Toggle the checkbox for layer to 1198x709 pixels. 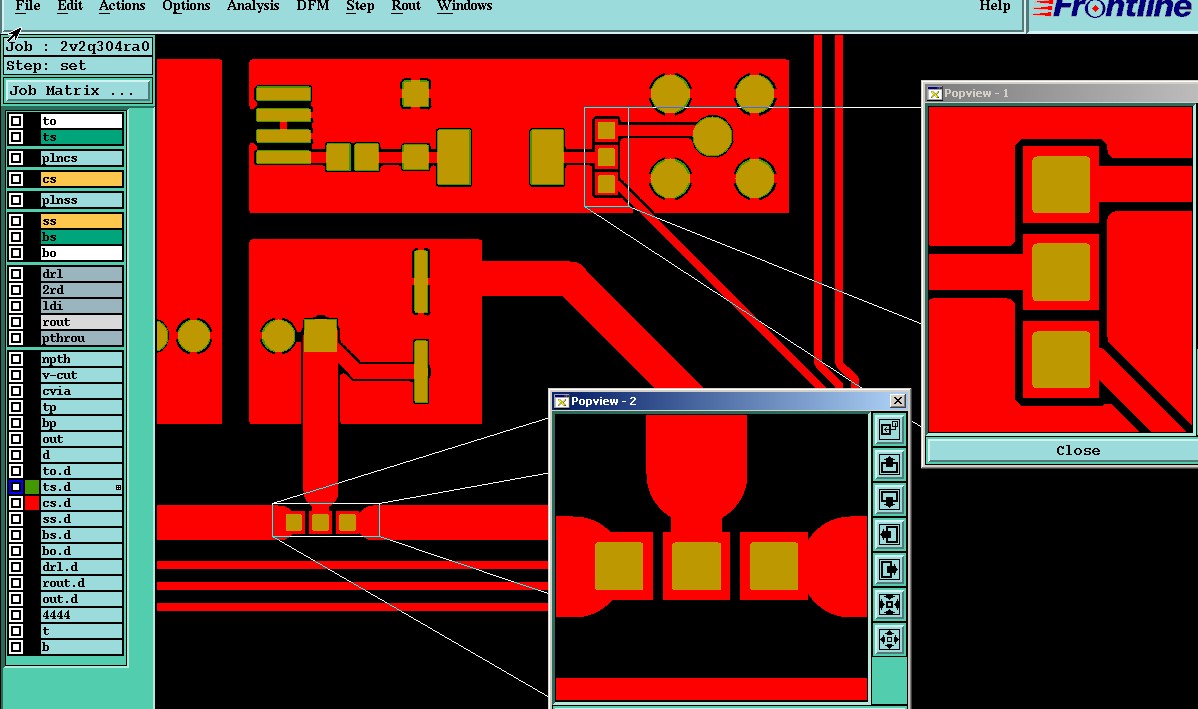15,121
